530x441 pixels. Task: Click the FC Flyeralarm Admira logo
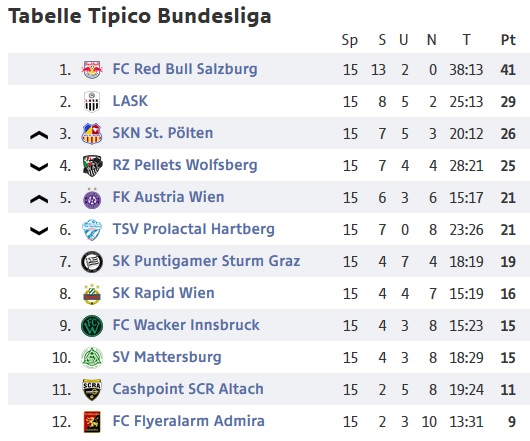[x=92, y=422]
